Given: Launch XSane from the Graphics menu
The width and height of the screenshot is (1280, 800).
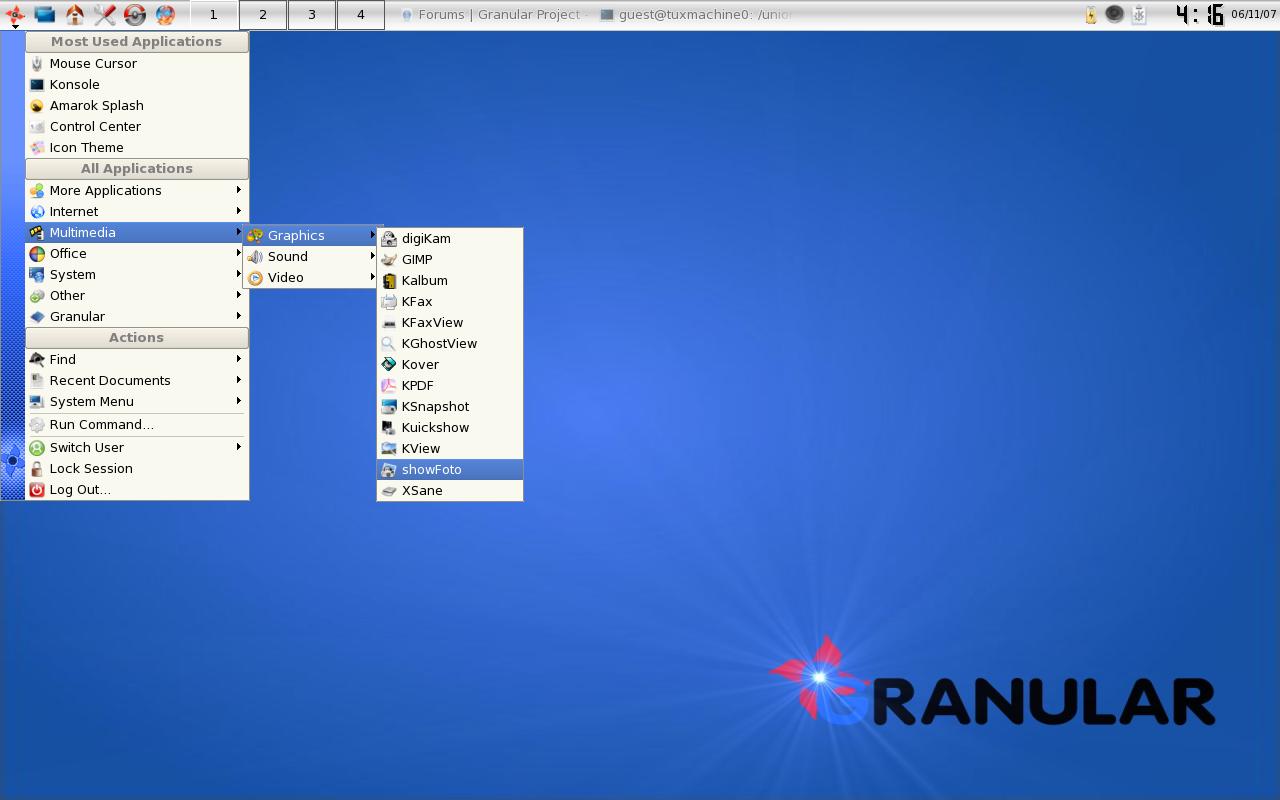Looking at the screenshot, I should click(450, 490).
